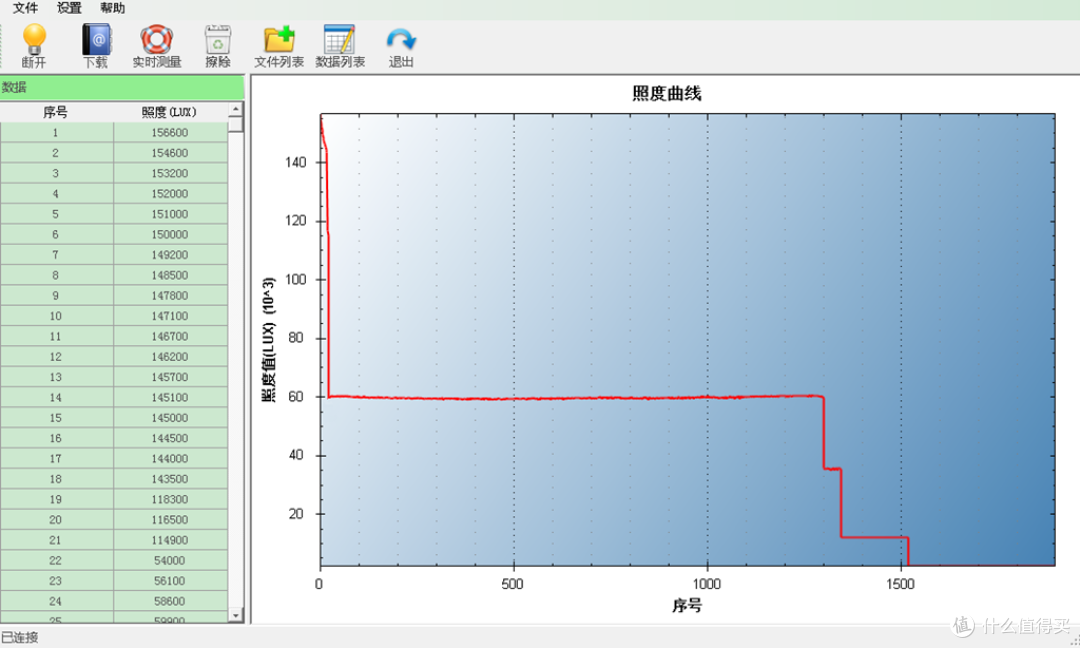
Task: Click the x-axis tick label 1500
Action: [x=900, y=584]
